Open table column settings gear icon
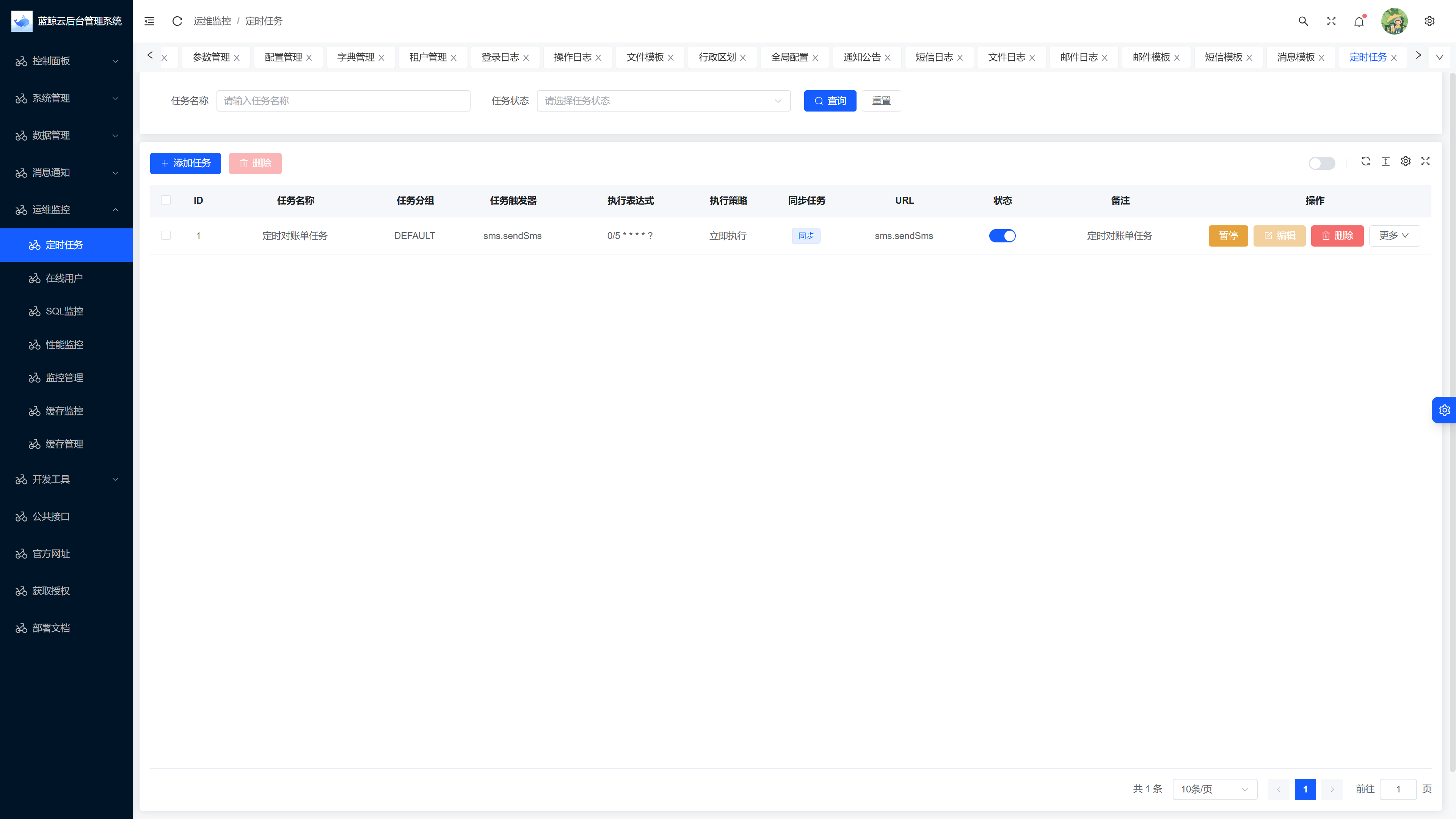 [x=1406, y=161]
